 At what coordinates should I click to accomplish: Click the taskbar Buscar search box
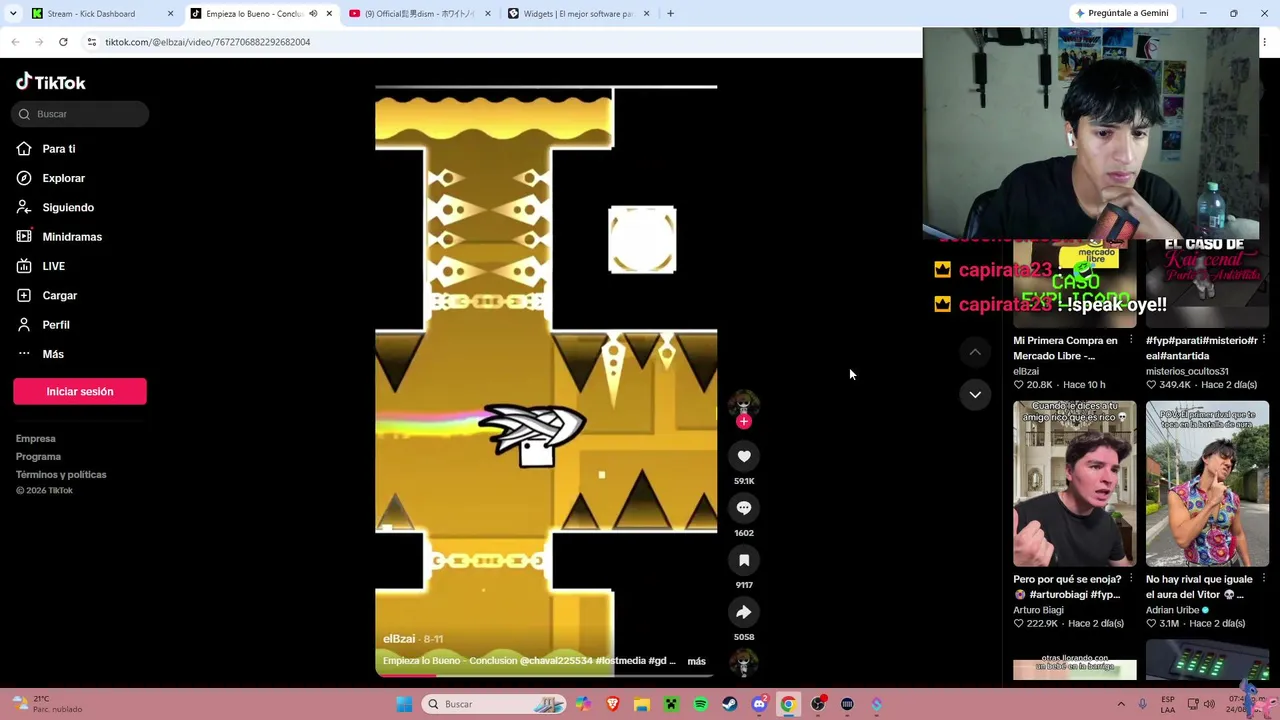coord(494,704)
